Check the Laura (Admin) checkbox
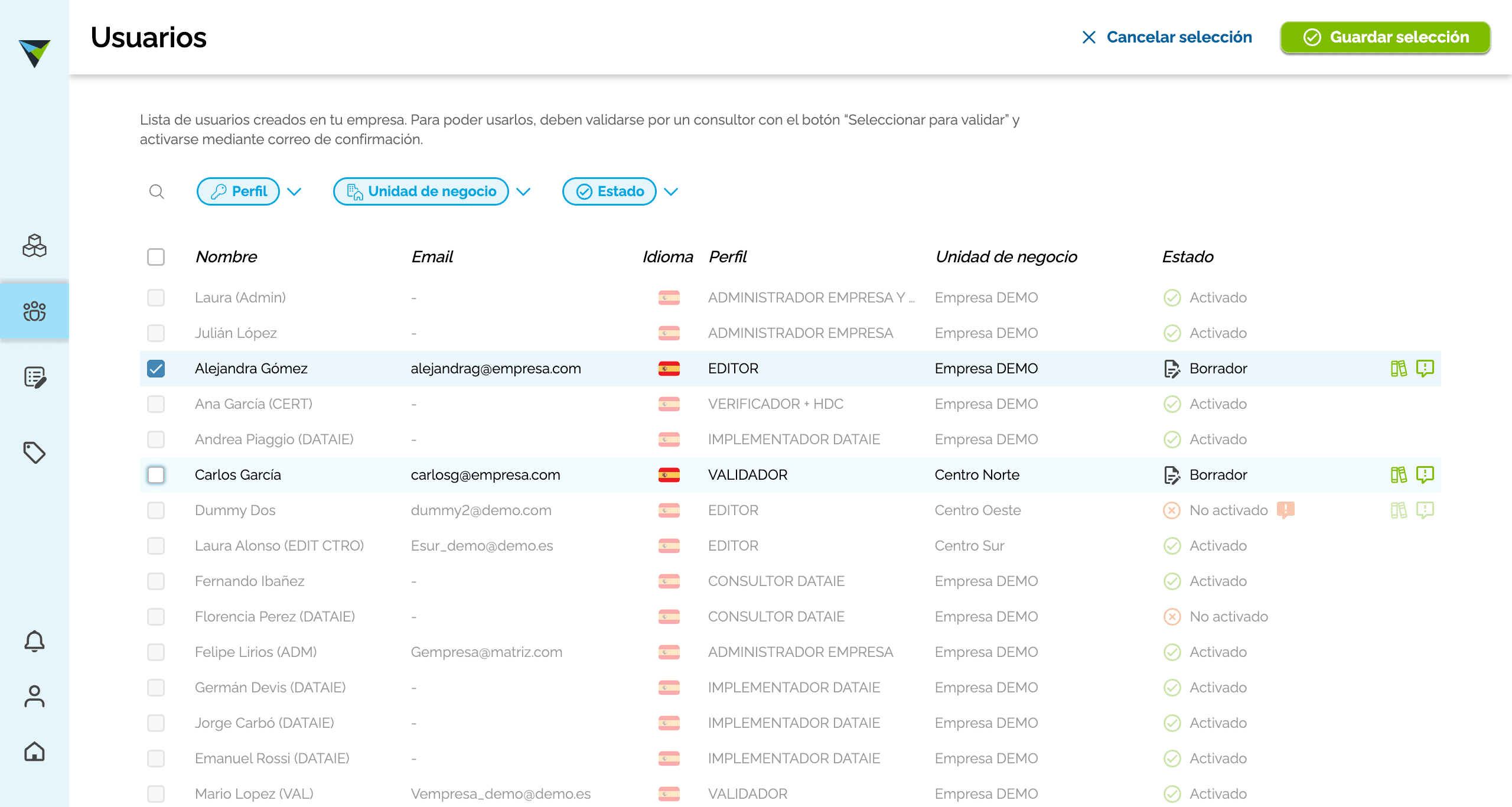 click(x=156, y=298)
